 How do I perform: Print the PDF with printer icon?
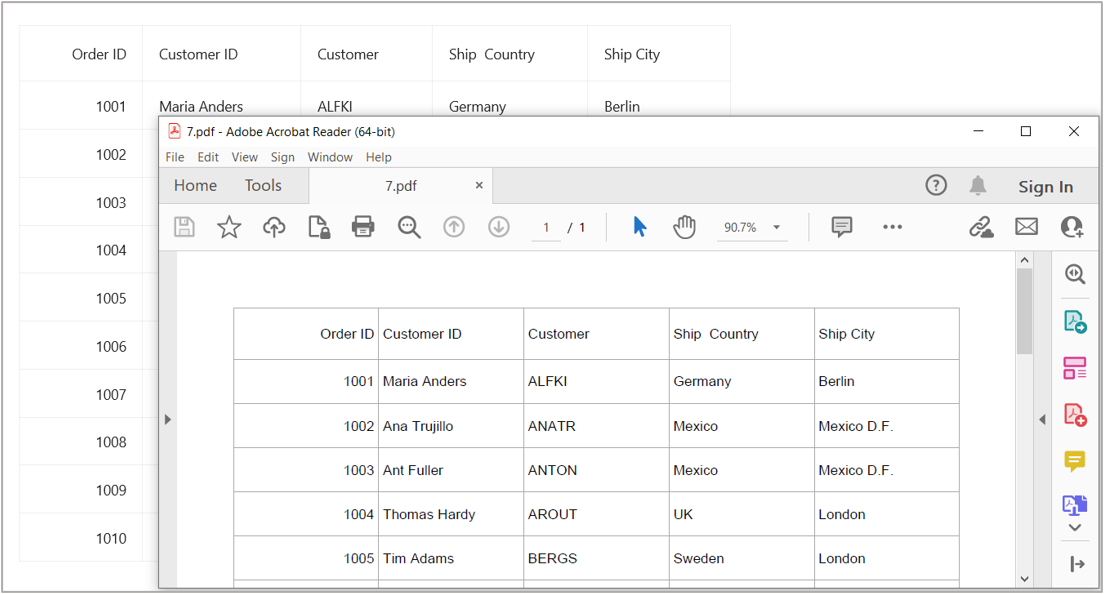pyautogui.click(x=363, y=227)
